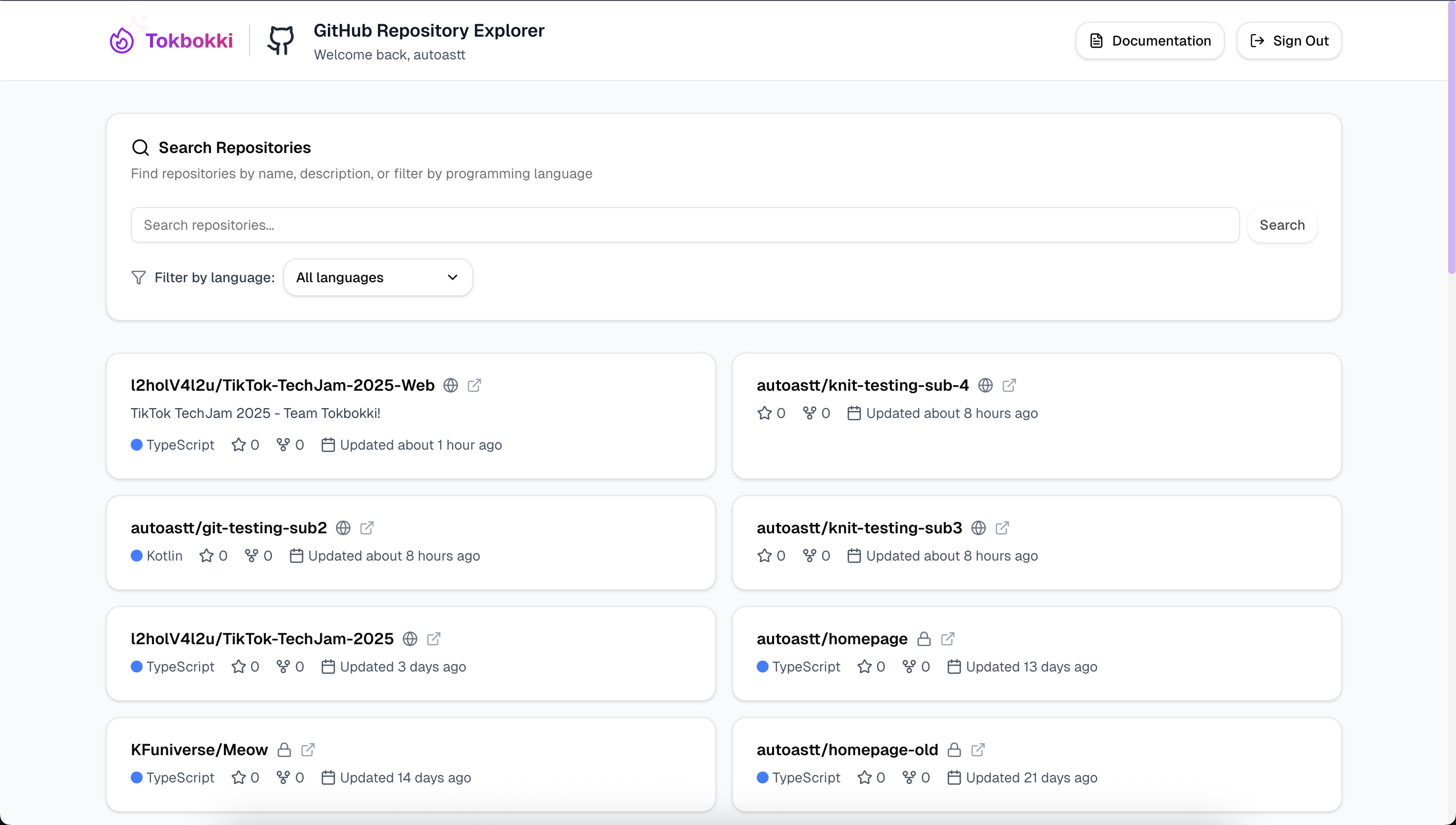Click the Tokbokki flame logo
The image size is (1456, 825).
point(122,41)
